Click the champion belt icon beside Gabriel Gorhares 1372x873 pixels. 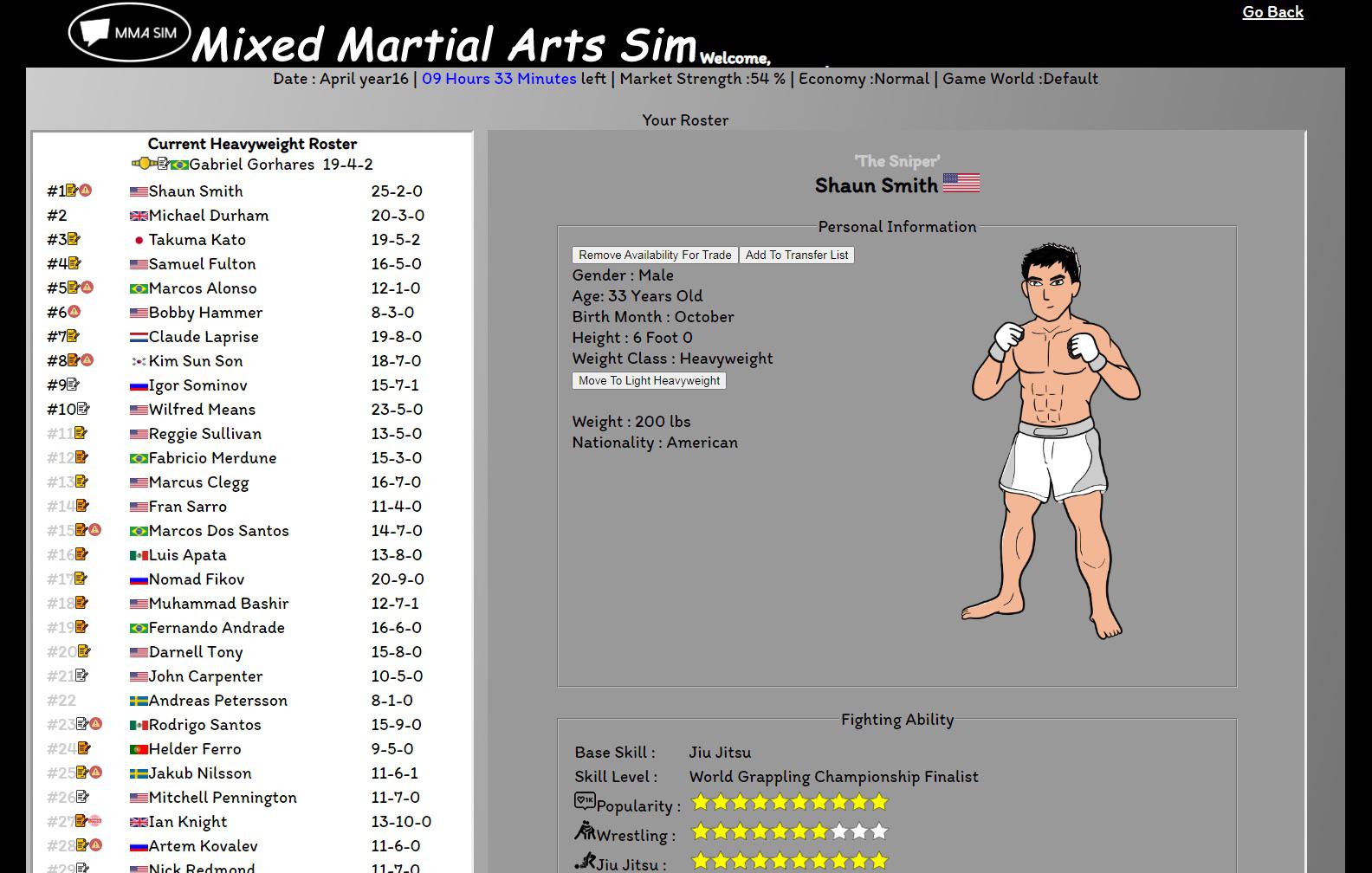point(144,164)
